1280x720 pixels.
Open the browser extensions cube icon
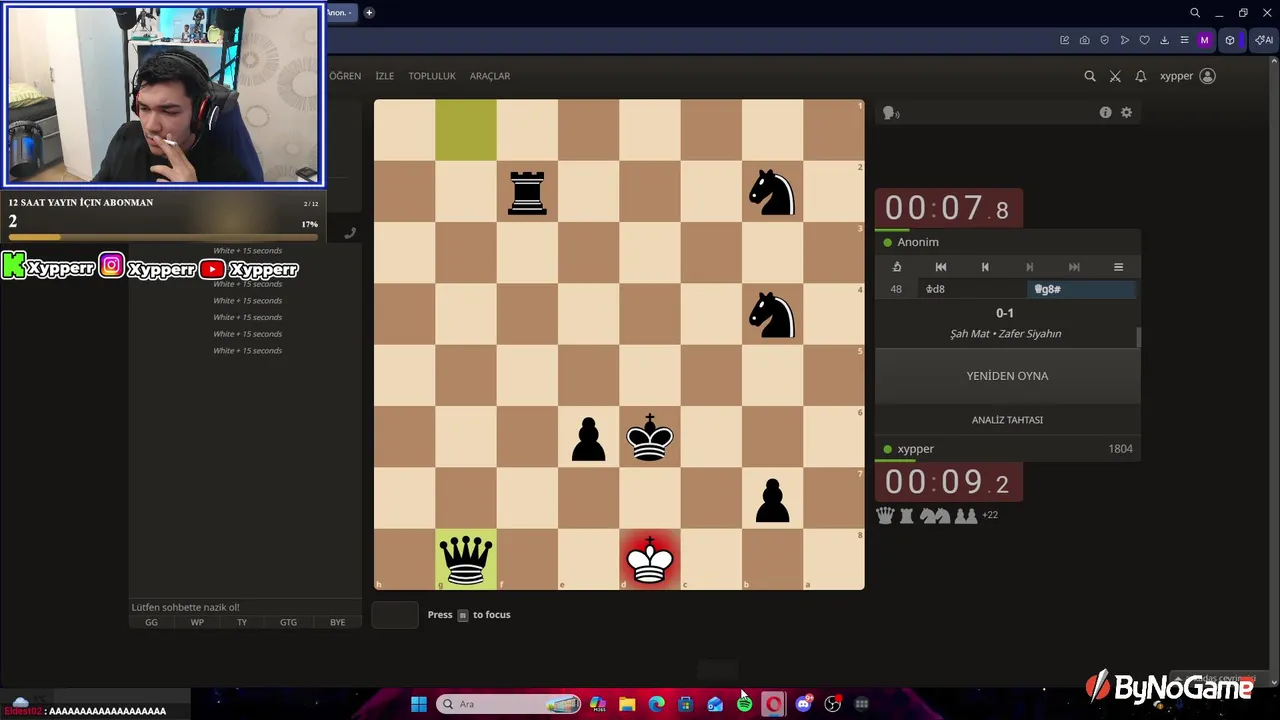click(x=1230, y=40)
